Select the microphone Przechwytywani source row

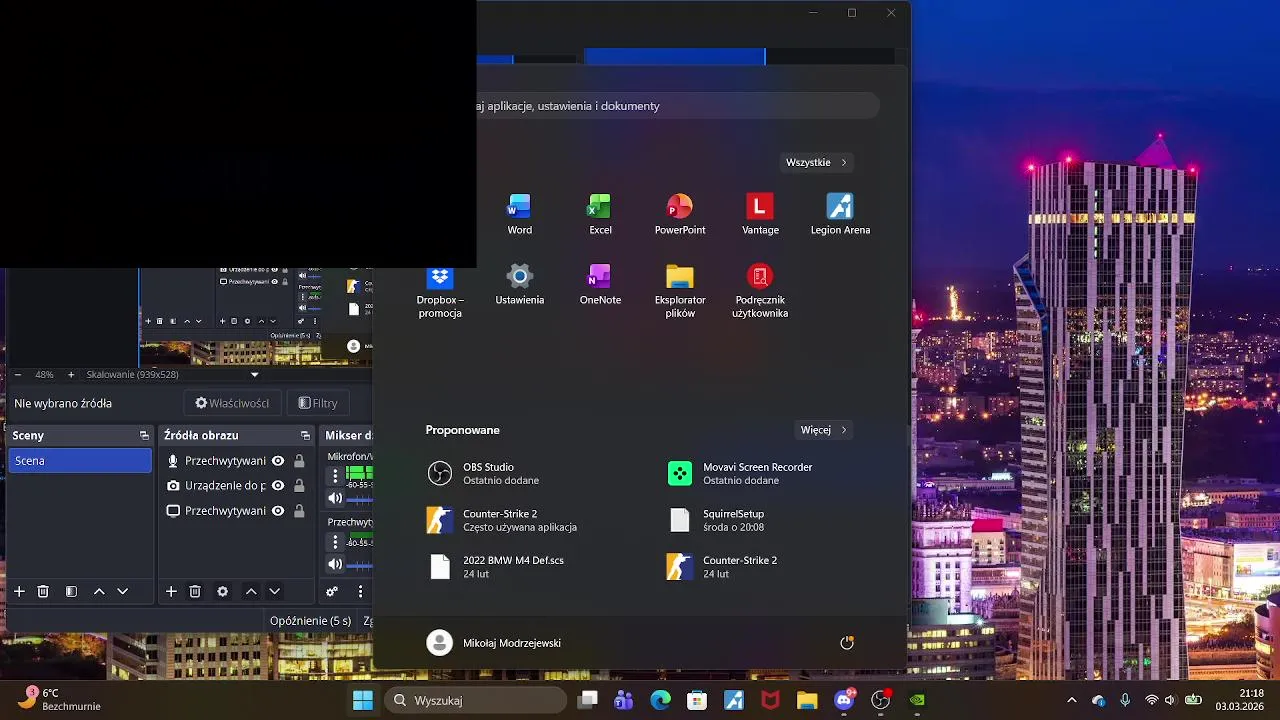[x=235, y=461]
